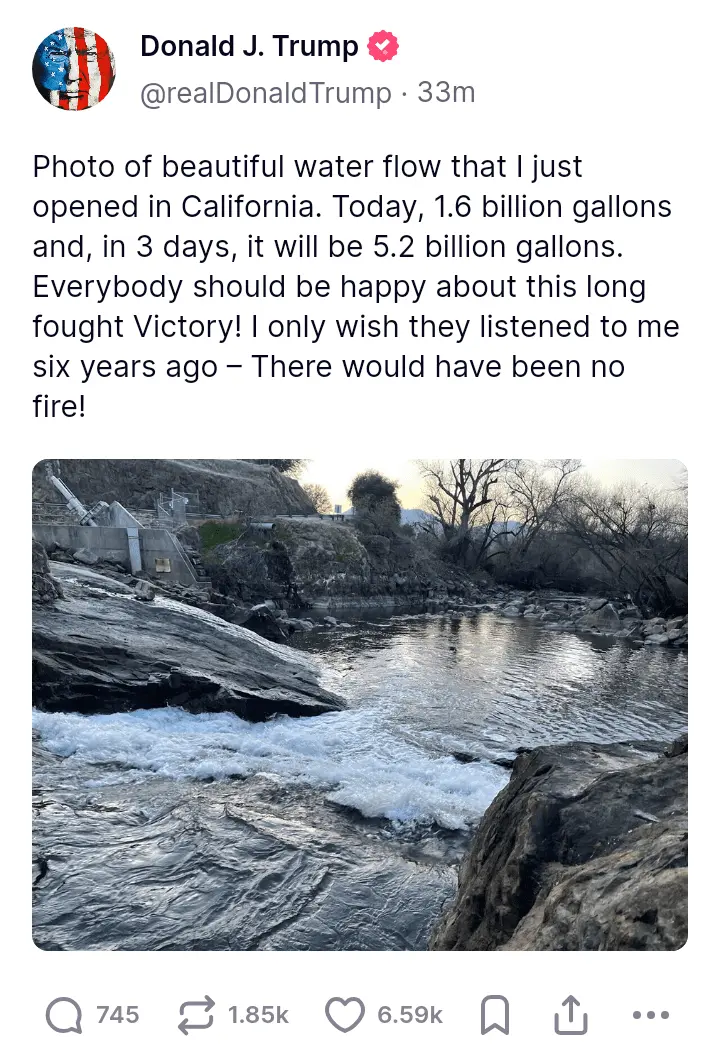Click the @realDonaldTrump handle
Screen dimensions: 720x1055
click(x=265, y=93)
